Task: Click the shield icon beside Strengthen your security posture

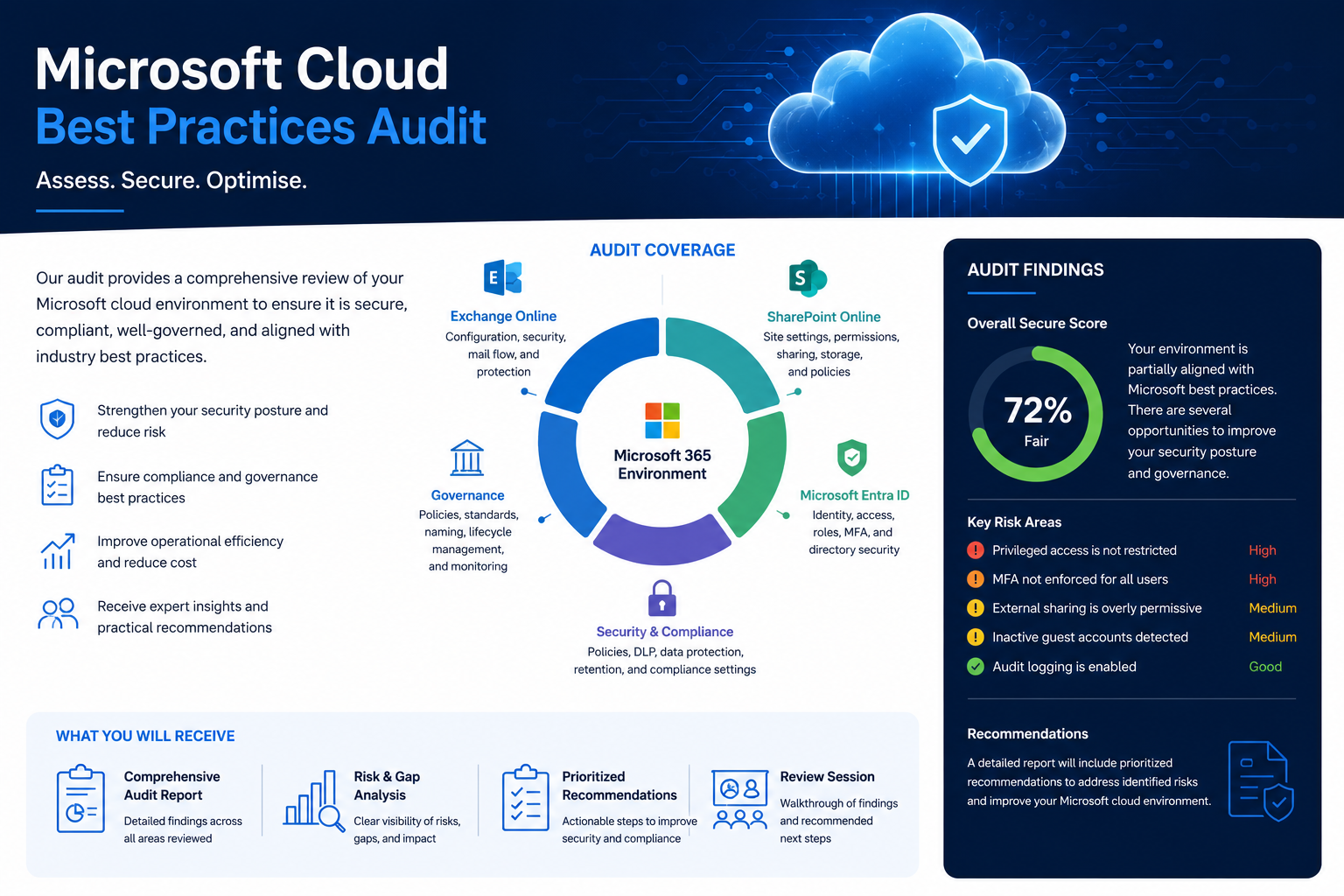Action: (58, 419)
